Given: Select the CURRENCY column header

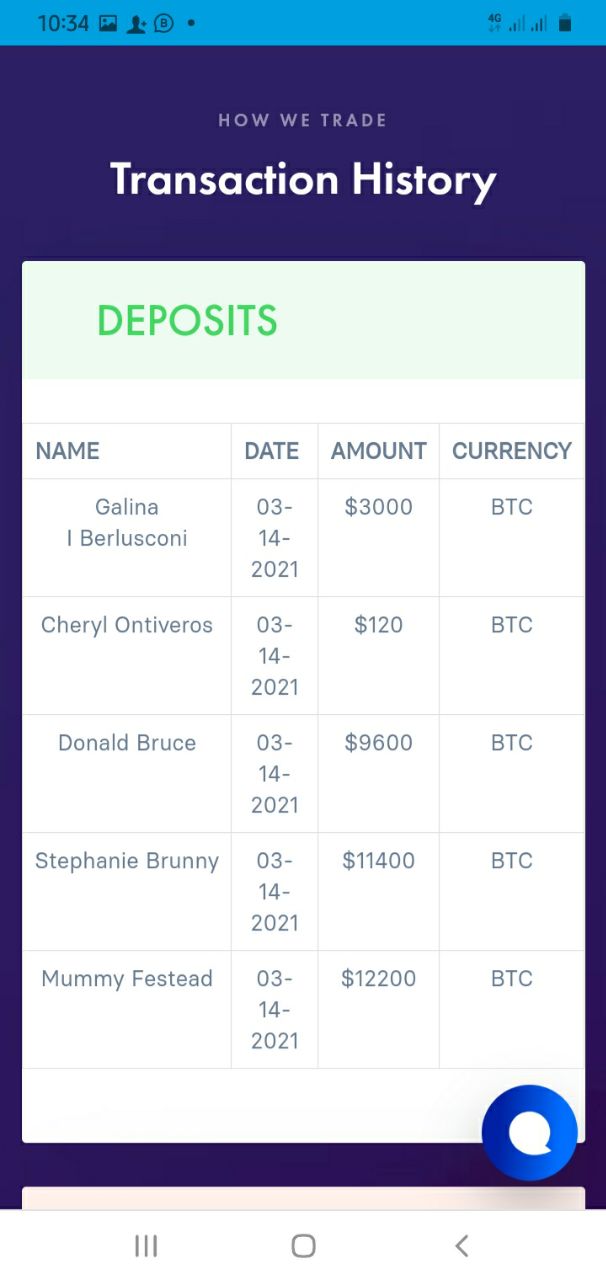Looking at the screenshot, I should 512,451.
